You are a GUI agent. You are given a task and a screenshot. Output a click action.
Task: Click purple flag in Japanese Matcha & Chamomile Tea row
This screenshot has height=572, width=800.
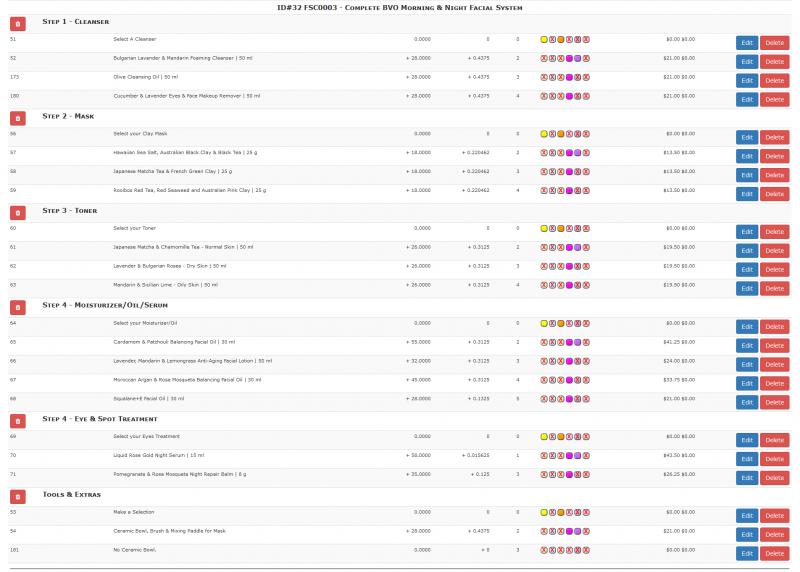pos(578,247)
